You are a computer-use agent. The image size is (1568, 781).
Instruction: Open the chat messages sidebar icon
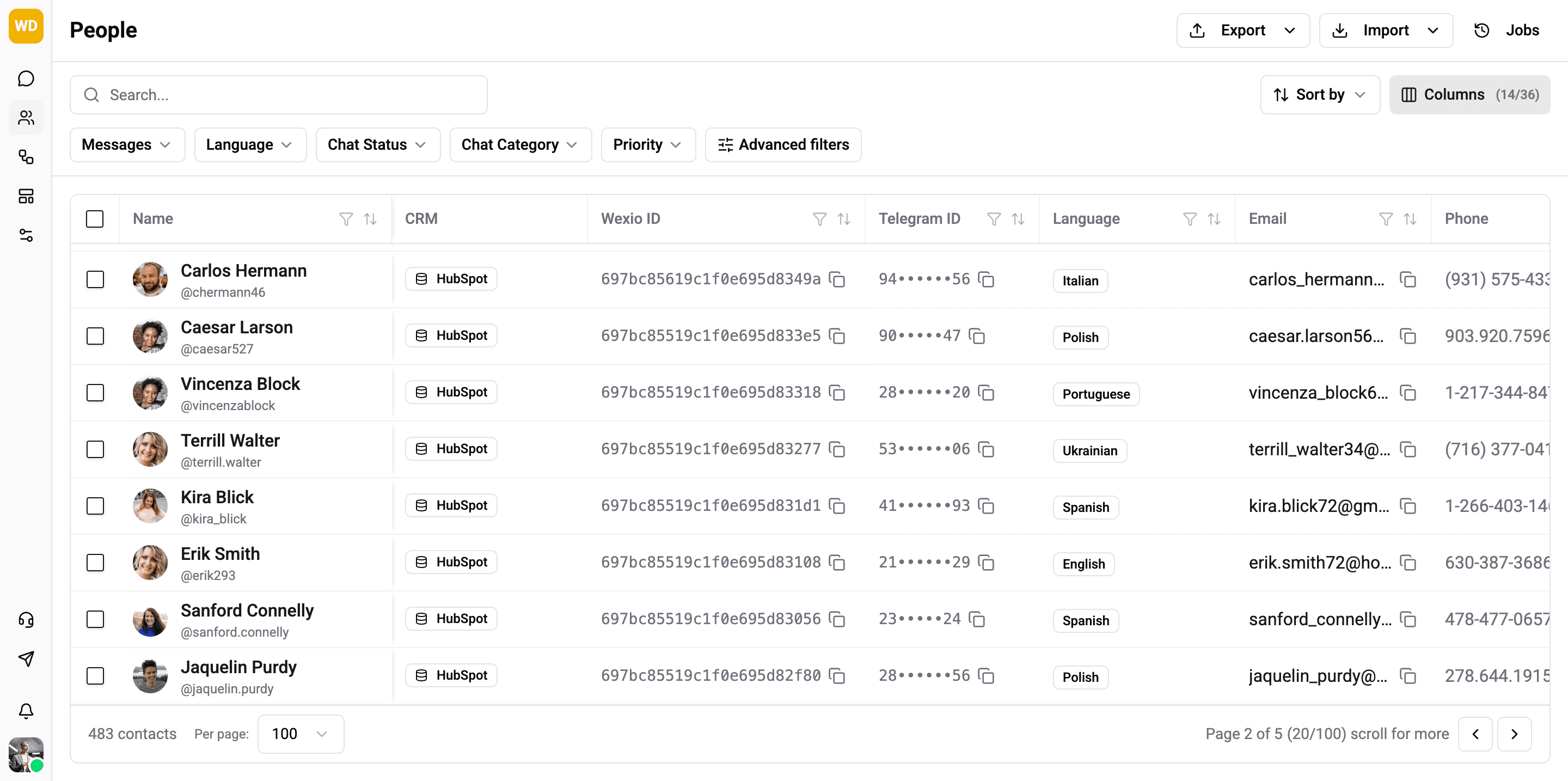(26, 78)
